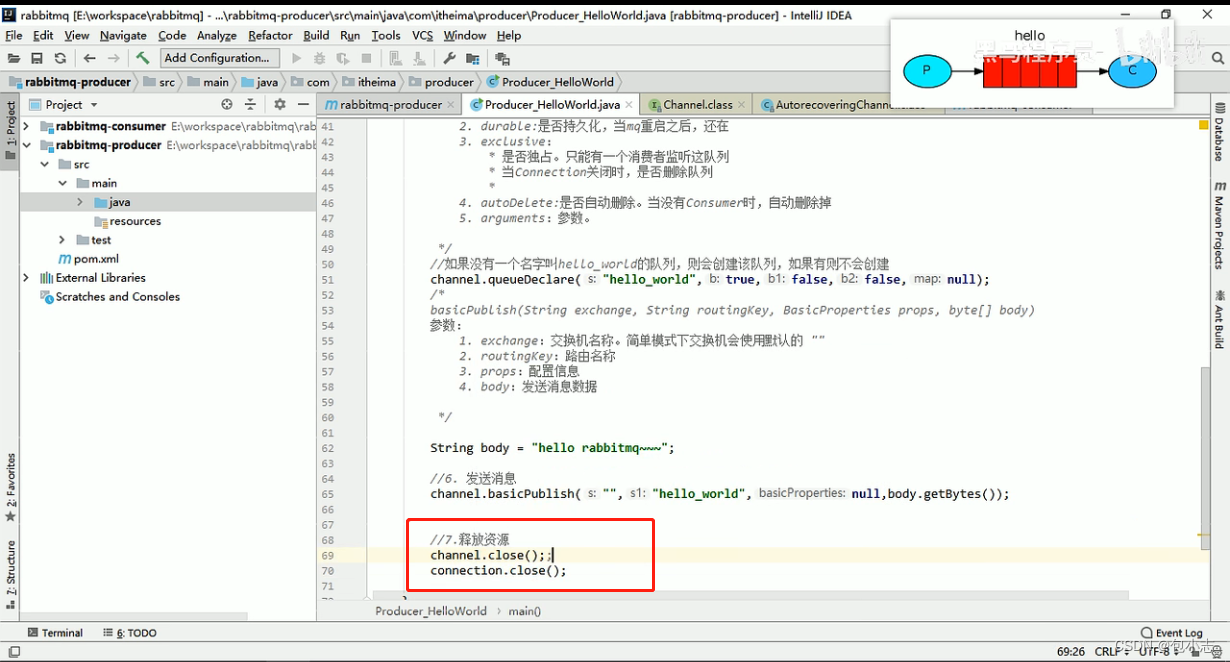Click the Synchronize refresh icon
The height and width of the screenshot is (662, 1230).
pos(60,59)
